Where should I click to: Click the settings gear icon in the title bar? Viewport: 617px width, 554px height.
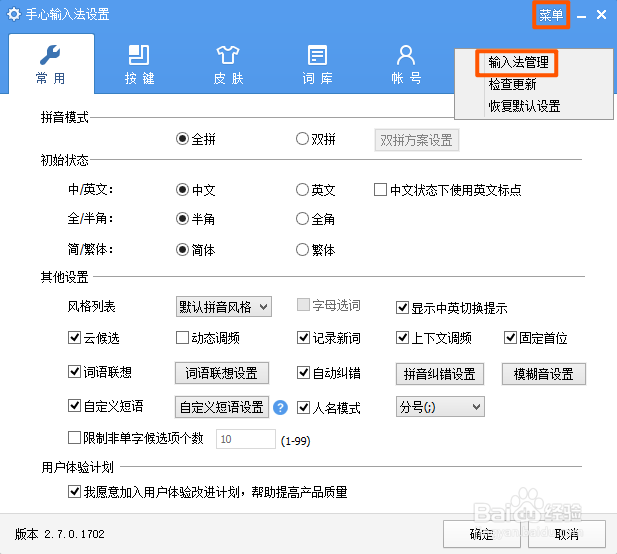[14, 14]
